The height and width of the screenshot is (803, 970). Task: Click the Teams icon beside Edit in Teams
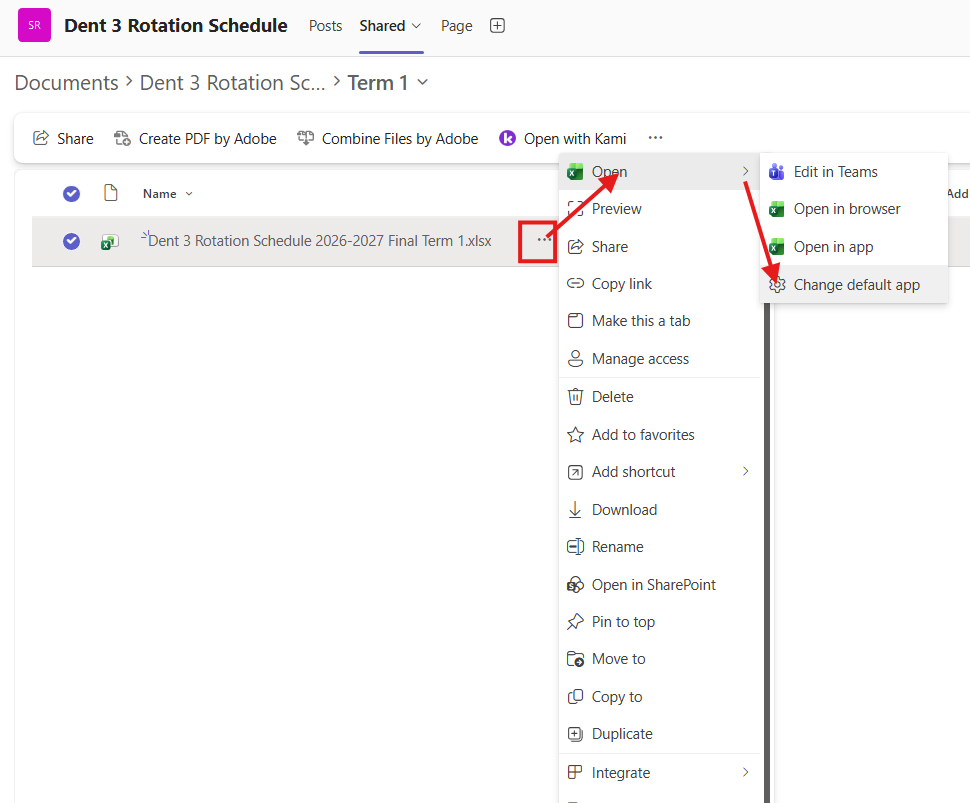pos(777,171)
